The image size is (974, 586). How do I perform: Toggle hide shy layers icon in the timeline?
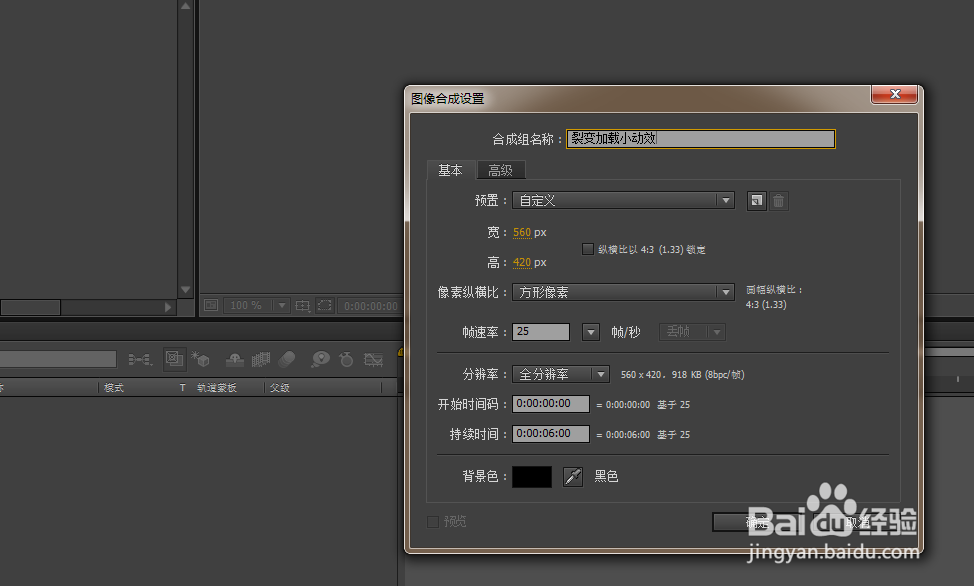click(x=234, y=359)
